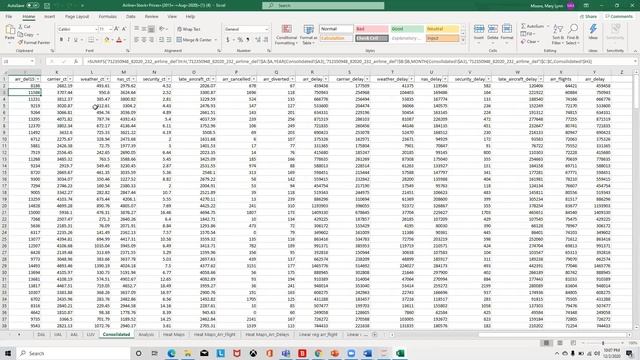
Task: Apply the accounting dollar format
Action: coord(228,40)
